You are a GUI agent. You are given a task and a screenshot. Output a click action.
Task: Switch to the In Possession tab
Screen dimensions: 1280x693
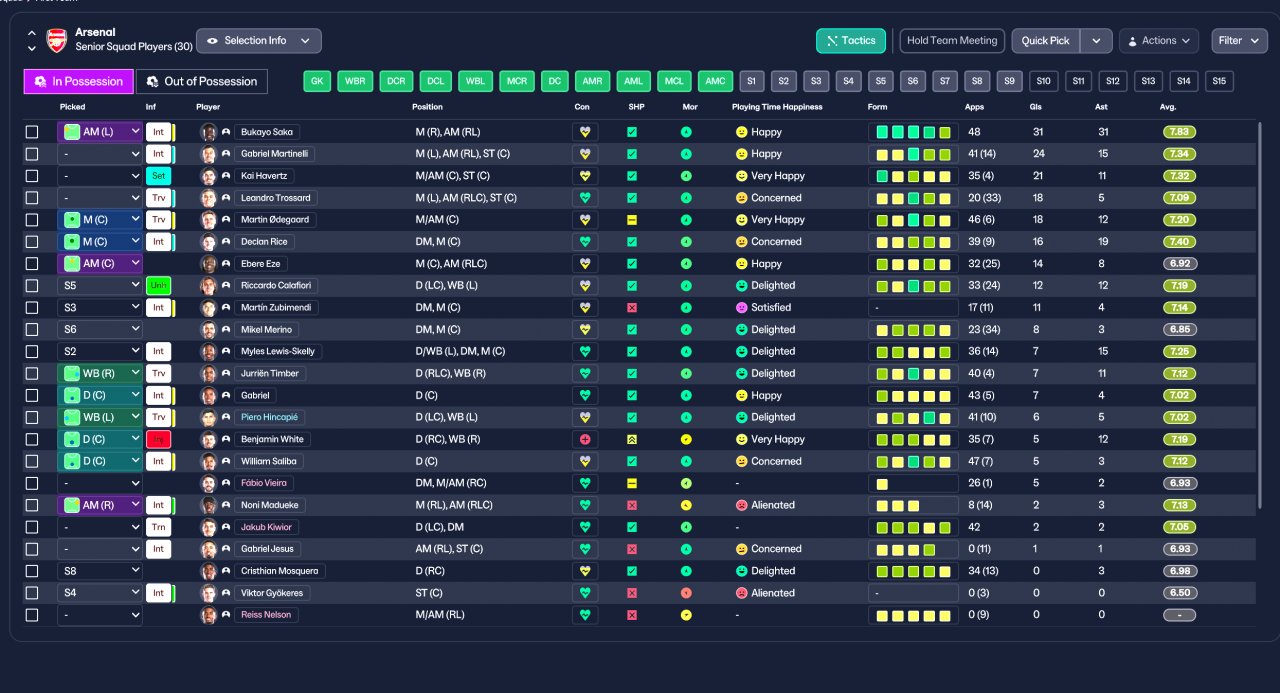tap(78, 81)
